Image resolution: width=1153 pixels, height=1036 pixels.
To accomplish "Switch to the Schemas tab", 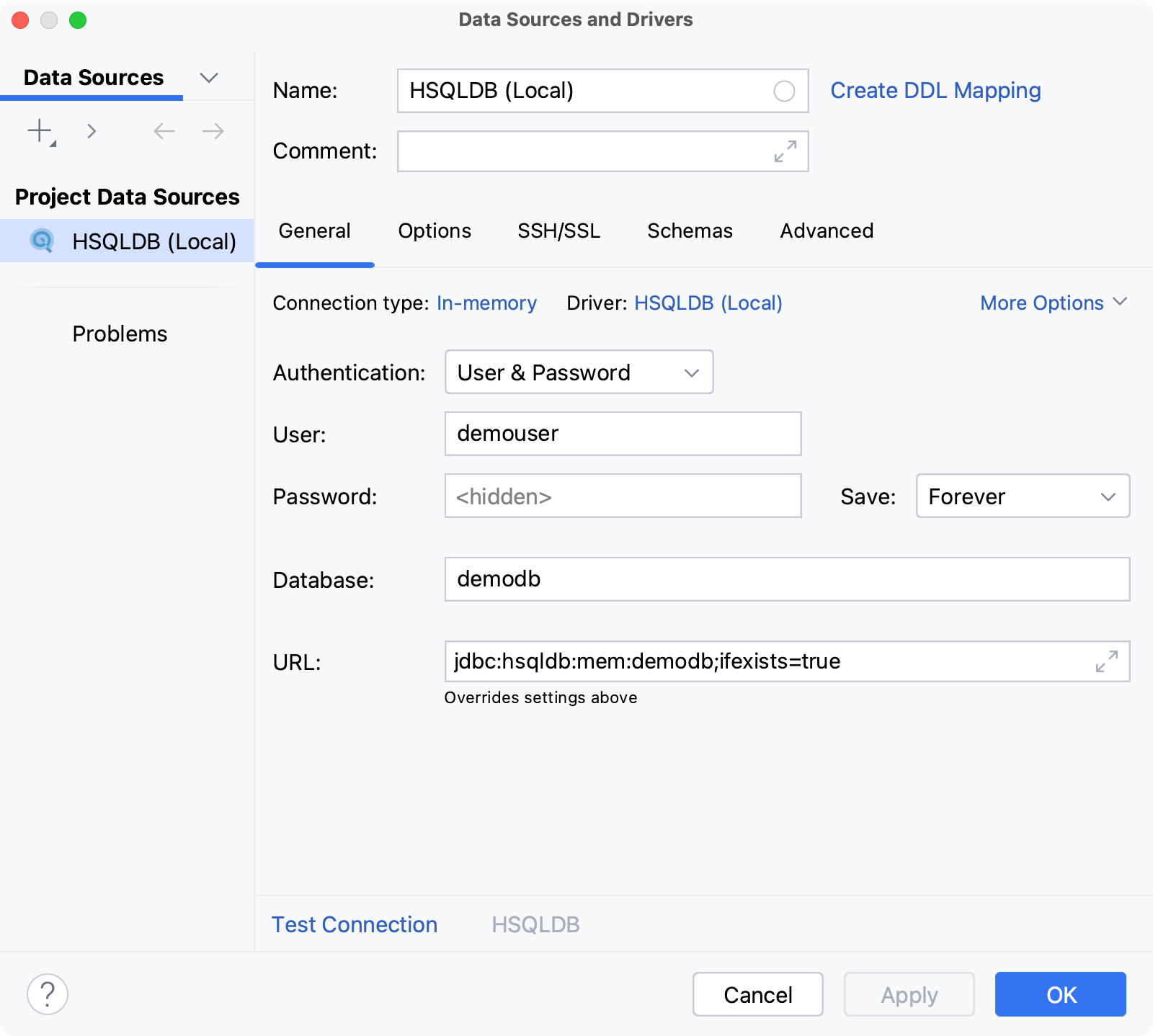I will tap(689, 231).
